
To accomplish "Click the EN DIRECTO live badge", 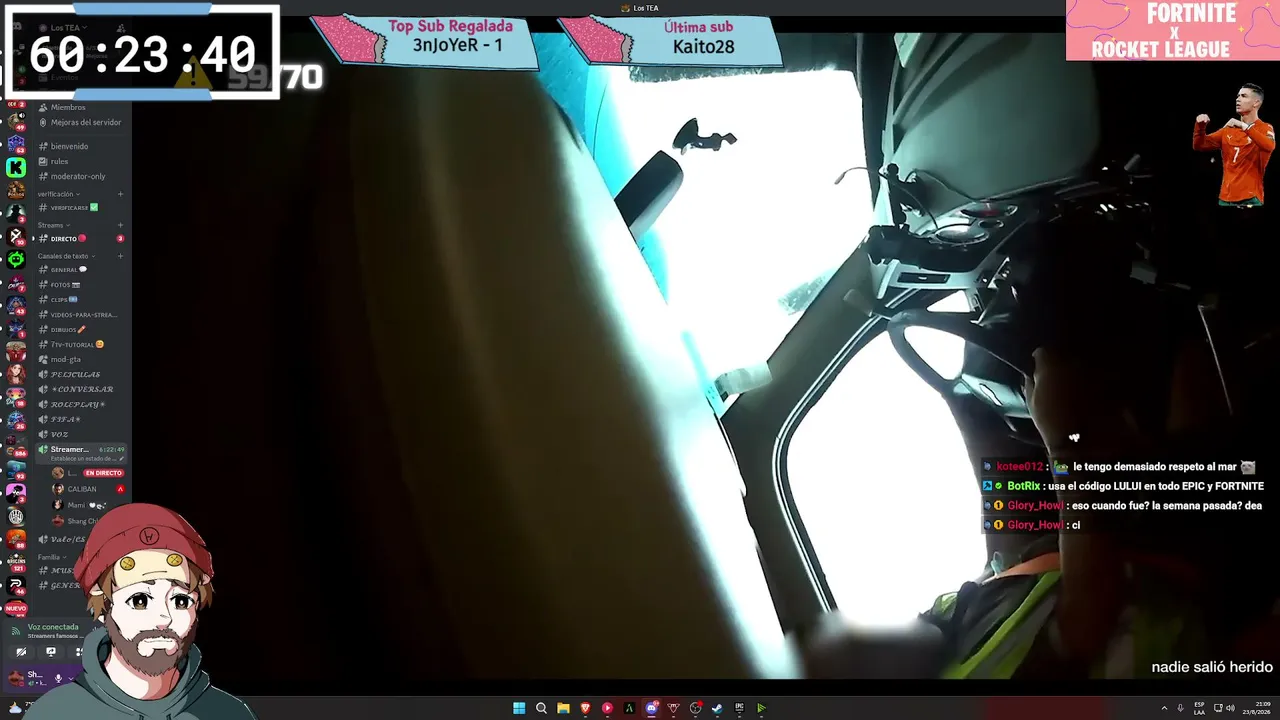I will pyautogui.click(x=103, y=473).
